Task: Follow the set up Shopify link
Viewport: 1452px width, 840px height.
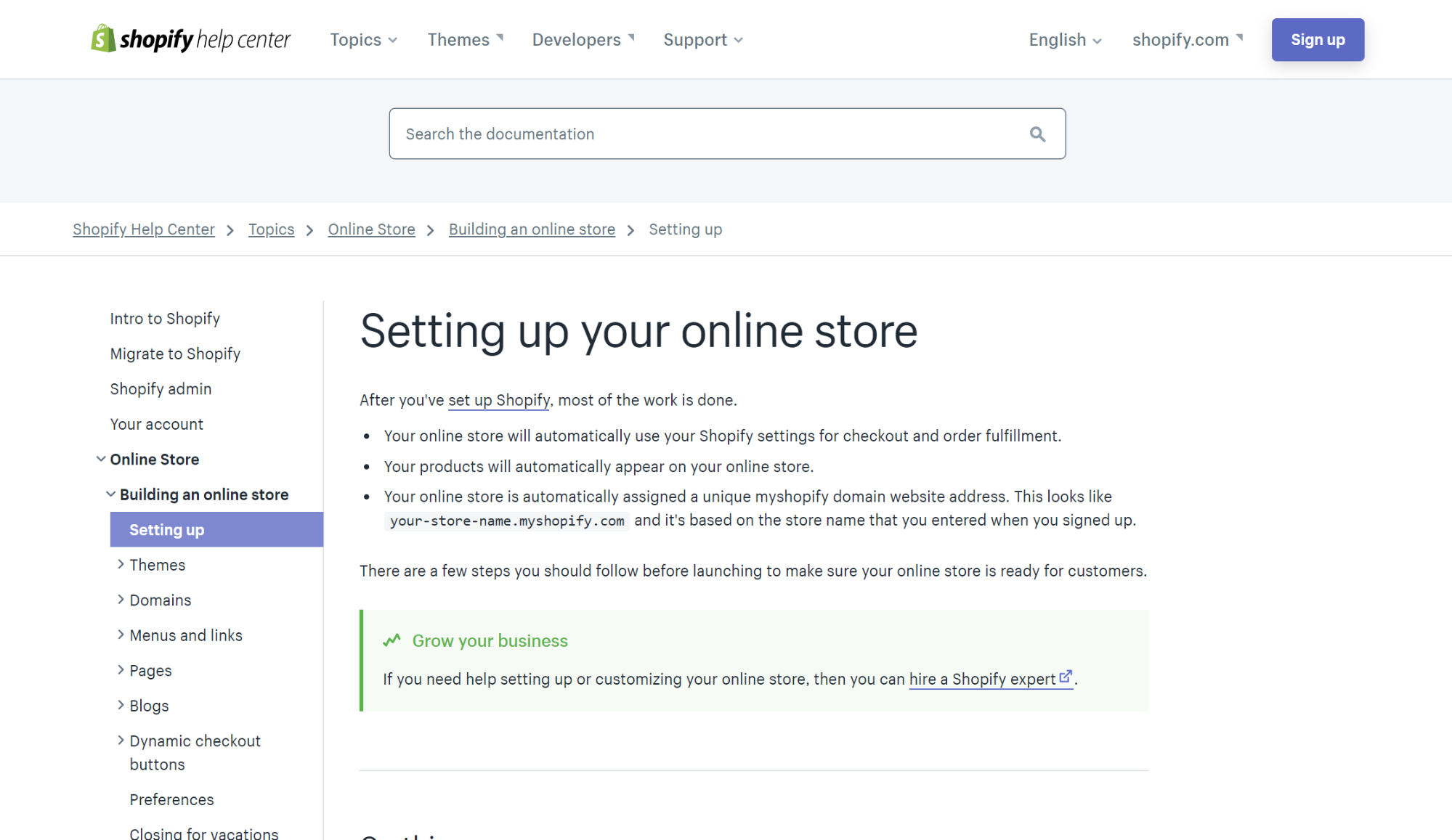Action: pyautogui.click(x=499, y=400)
